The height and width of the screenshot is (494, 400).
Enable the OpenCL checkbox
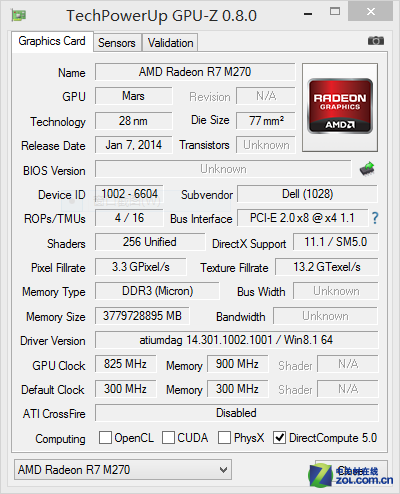(x=105, y=437)
